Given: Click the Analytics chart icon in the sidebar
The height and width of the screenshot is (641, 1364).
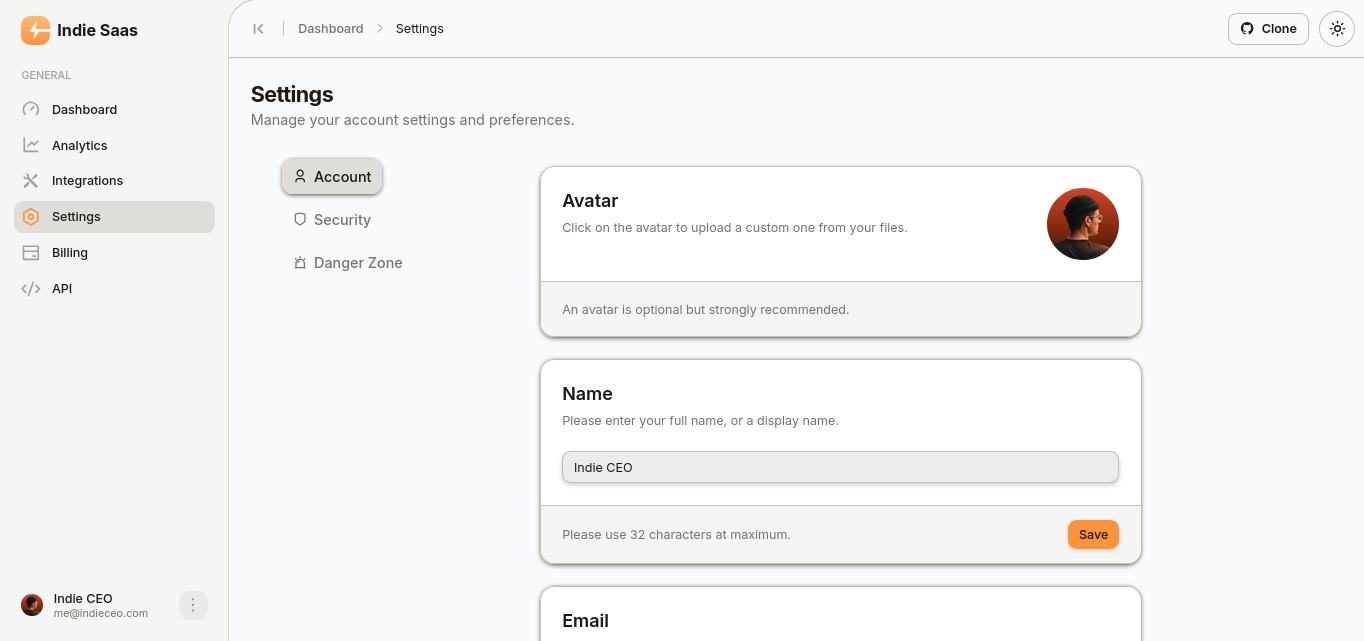Looking at the screenshot, I should [x=31, y=145].
